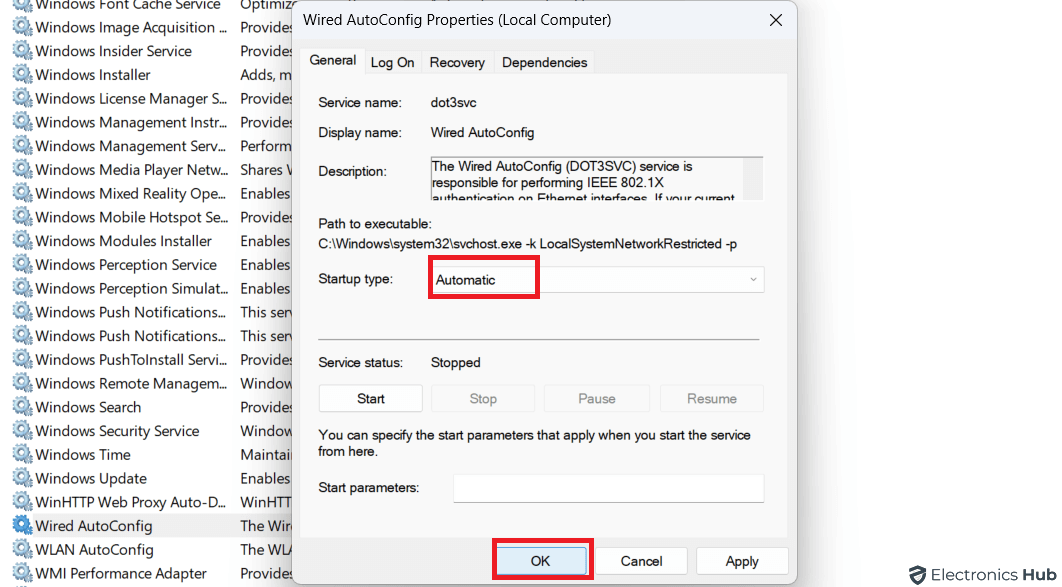
Task: Select the Windows Security Service entry
Action: click(x=117, y=430)
